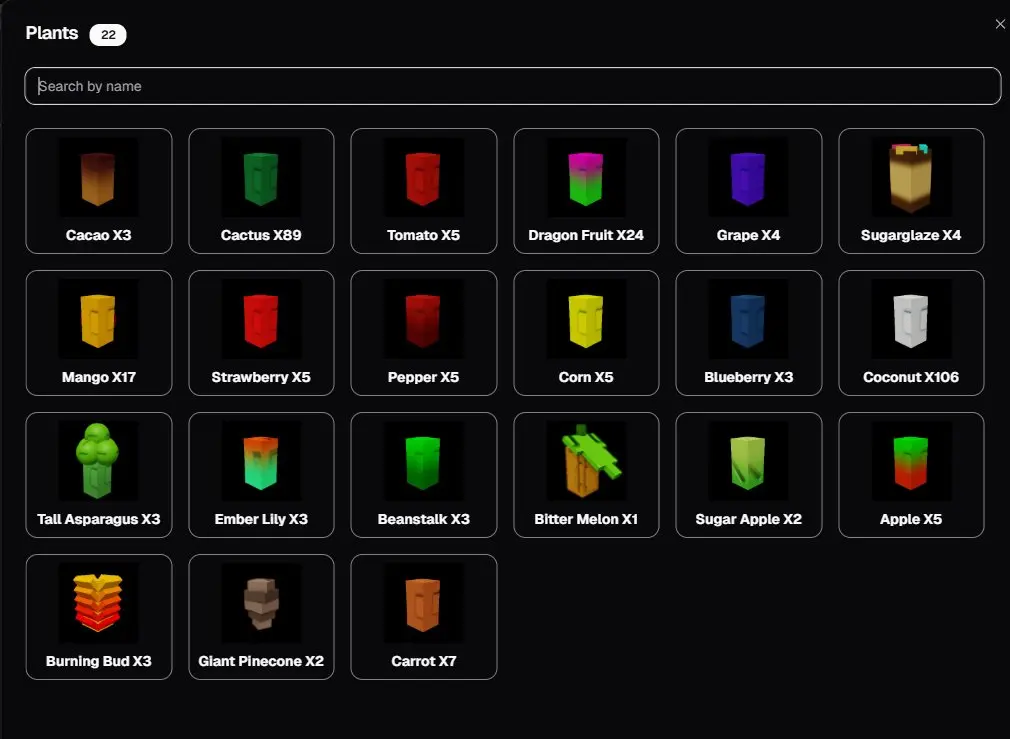Click the dark blue Blueberry icon

[x=748, y=319]
